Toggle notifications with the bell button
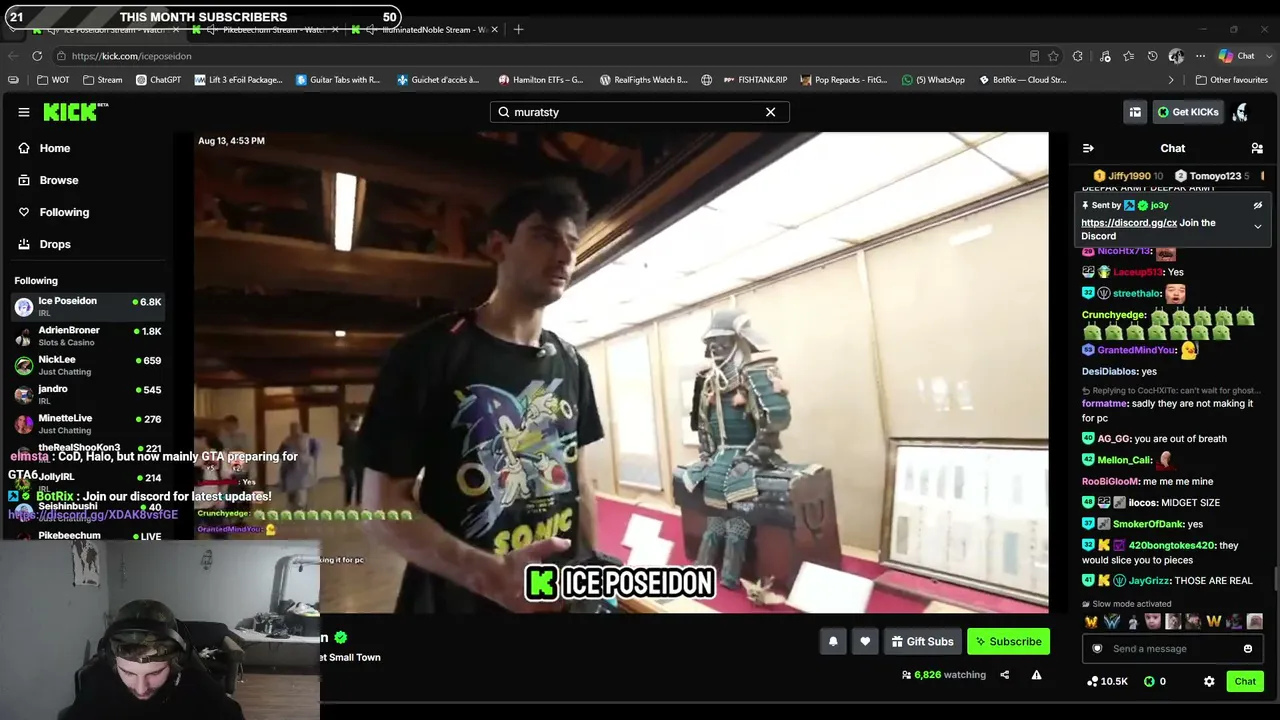The width and height of the screenshot is (1280, 720). (x=833, y=642)
